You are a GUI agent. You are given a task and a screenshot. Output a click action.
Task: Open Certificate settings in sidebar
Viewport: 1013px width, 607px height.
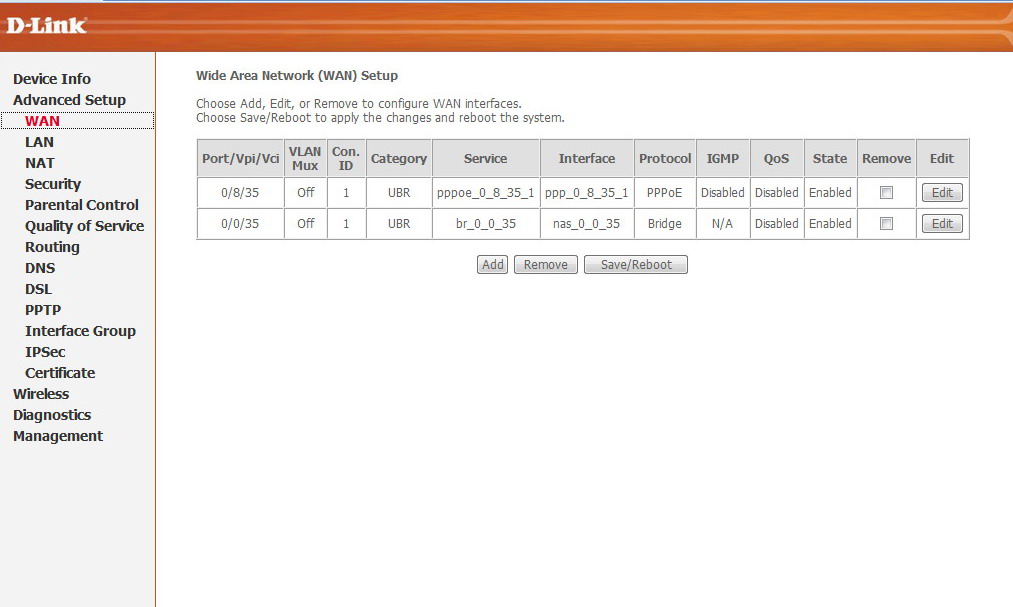[60, 373]
